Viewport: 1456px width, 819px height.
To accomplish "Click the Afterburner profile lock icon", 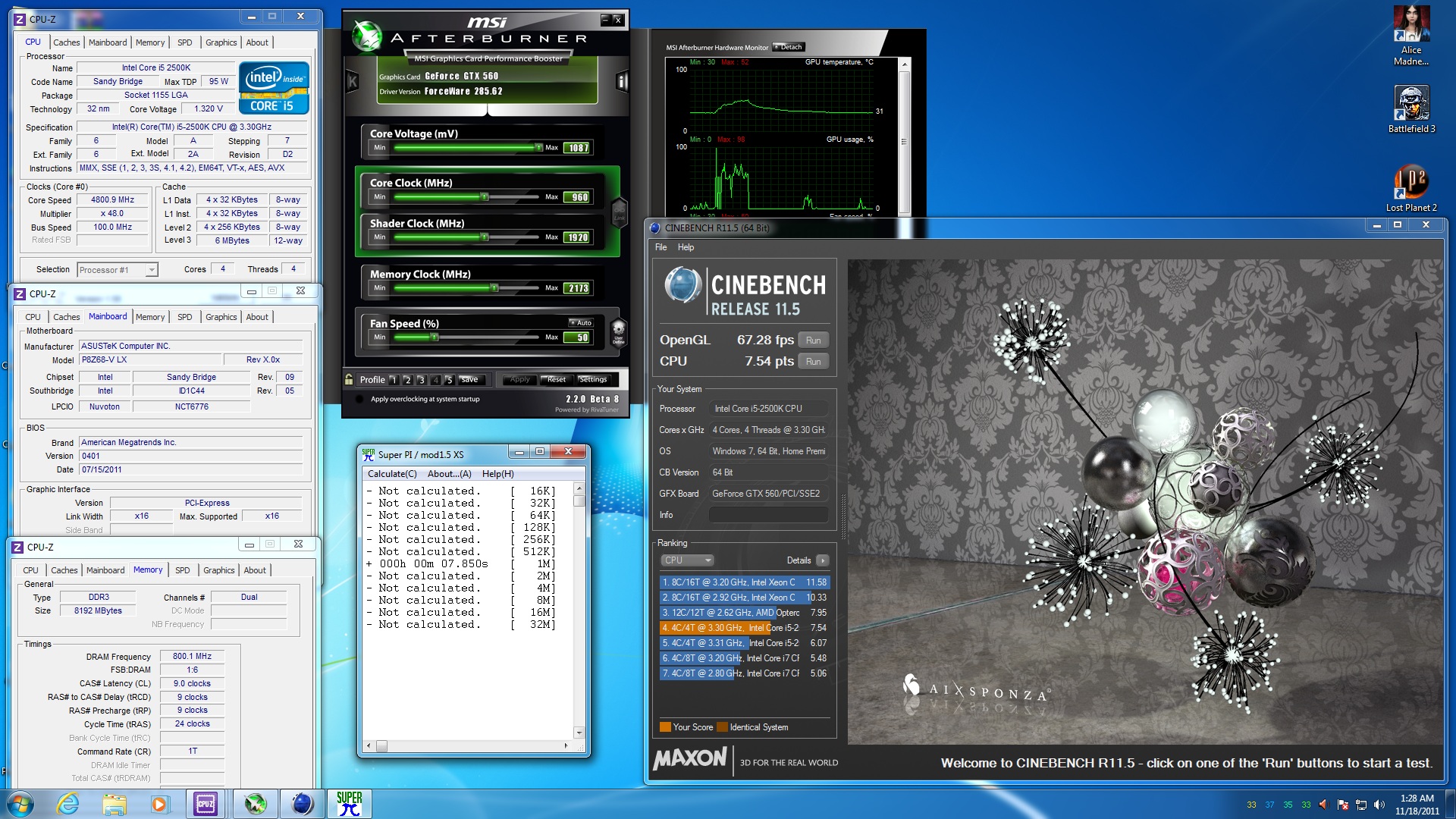I will (349, 379).
